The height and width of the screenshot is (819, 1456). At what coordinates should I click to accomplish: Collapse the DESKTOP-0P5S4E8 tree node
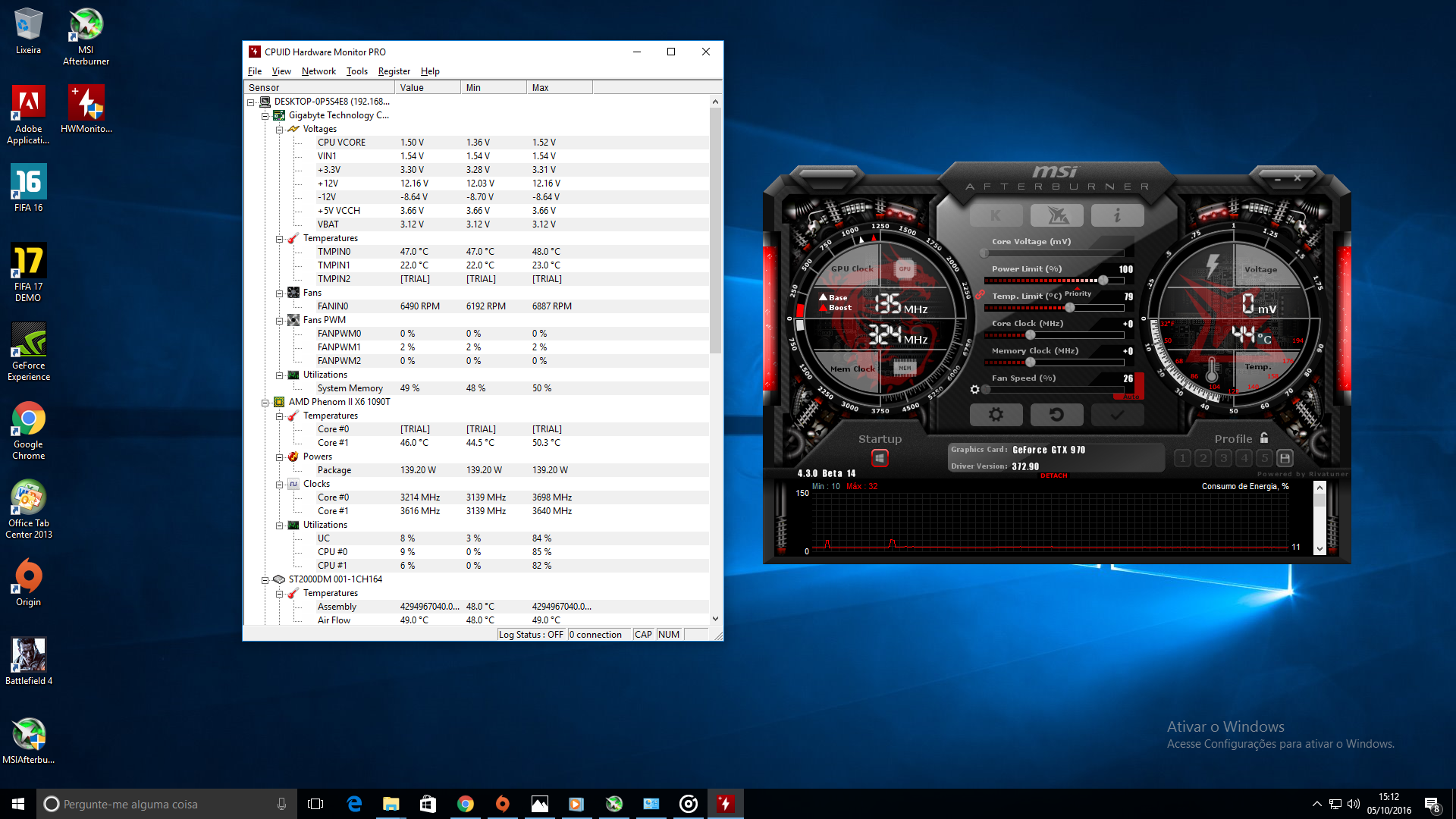click(250, 102)
